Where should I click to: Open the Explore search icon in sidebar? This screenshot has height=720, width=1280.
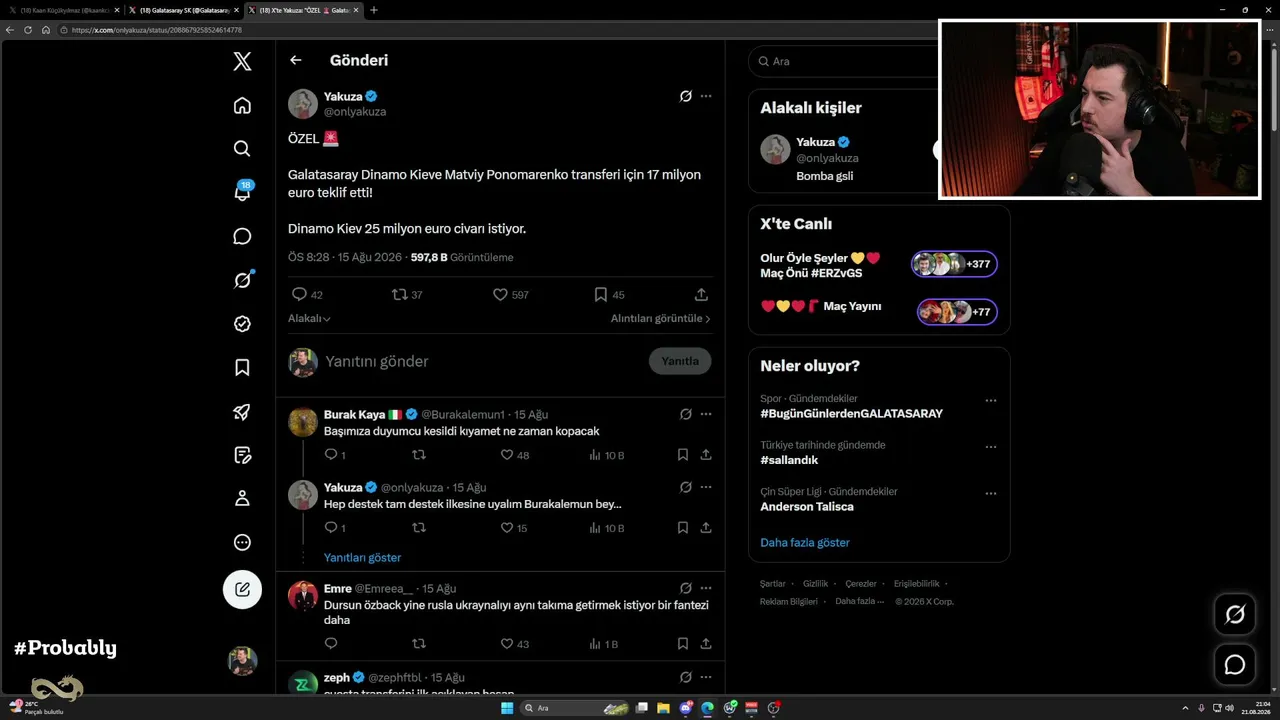click(x=242, y=148)
